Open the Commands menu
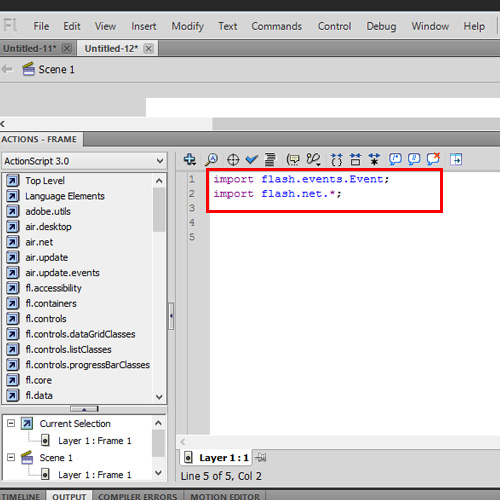The height and width of the screenshot is (500, 500). point(277,26)
